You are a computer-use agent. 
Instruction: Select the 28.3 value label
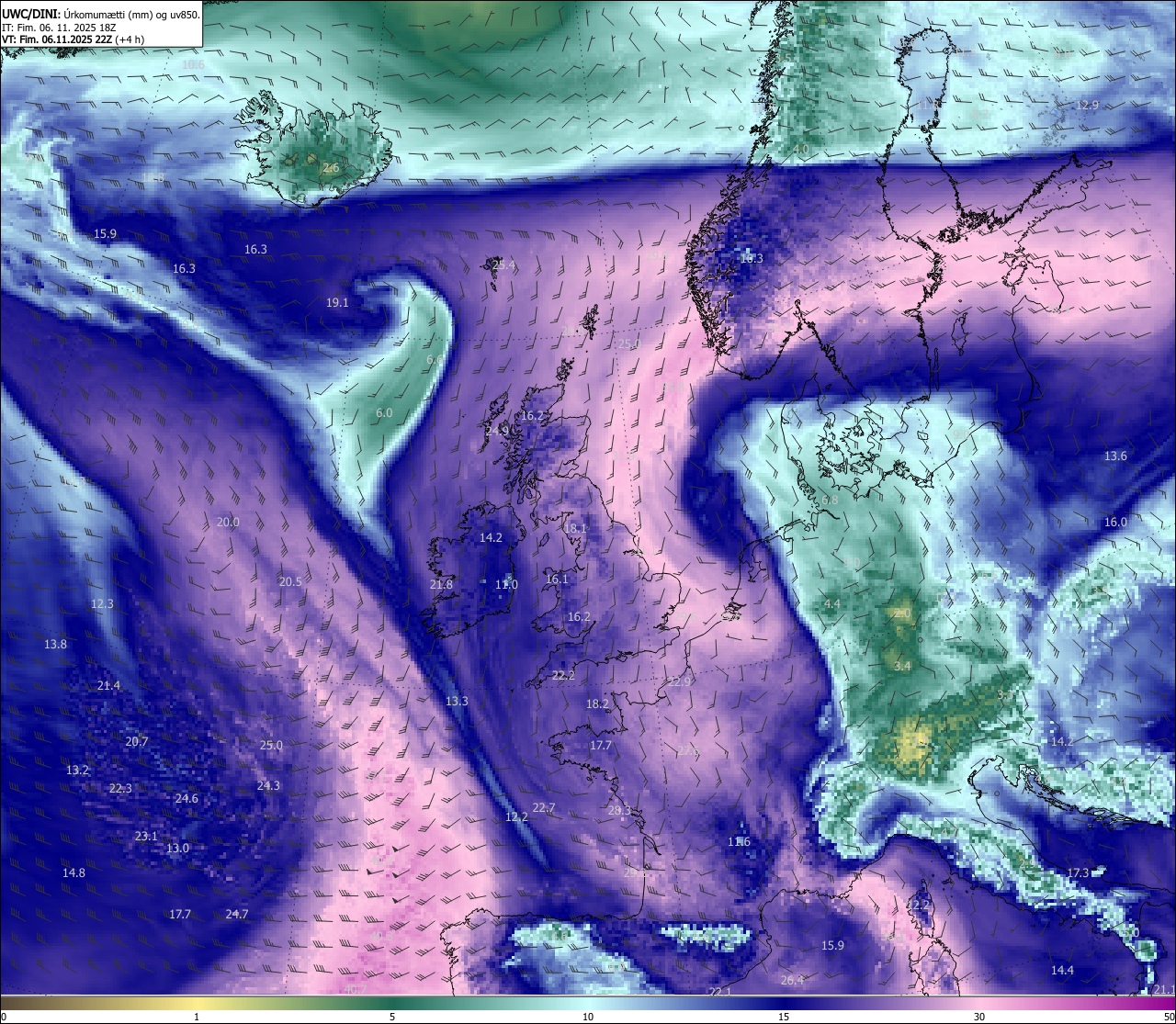pyautogui.click(x=620, y=810)
